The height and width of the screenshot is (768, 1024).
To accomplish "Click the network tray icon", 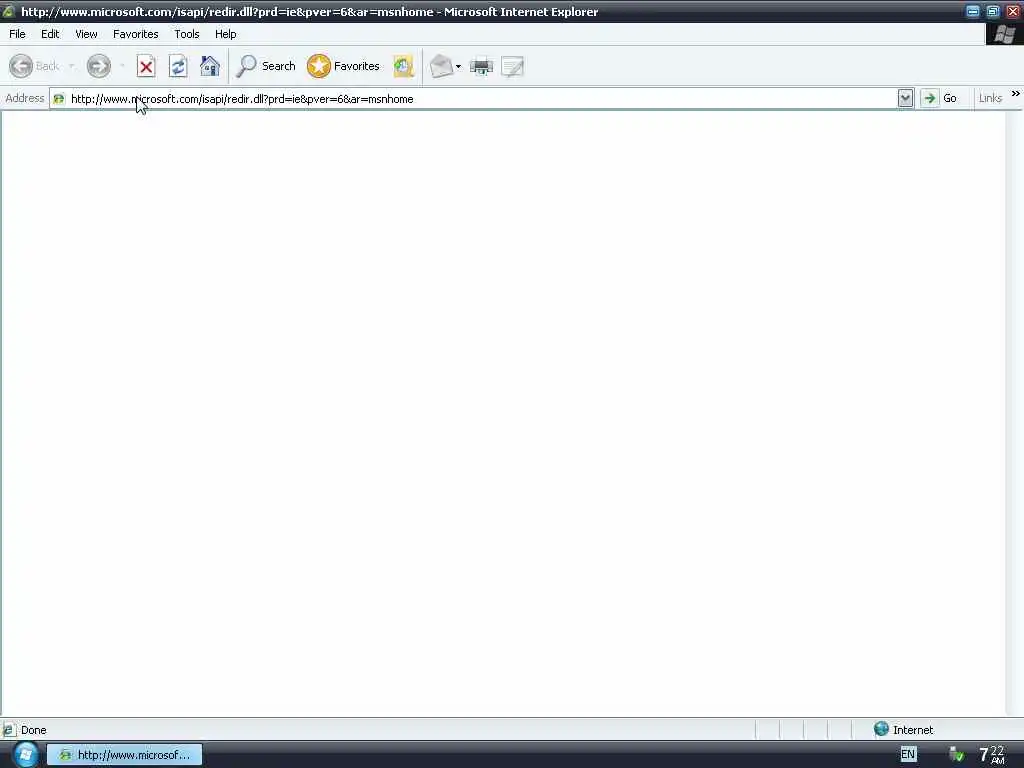I will [957, 754].
